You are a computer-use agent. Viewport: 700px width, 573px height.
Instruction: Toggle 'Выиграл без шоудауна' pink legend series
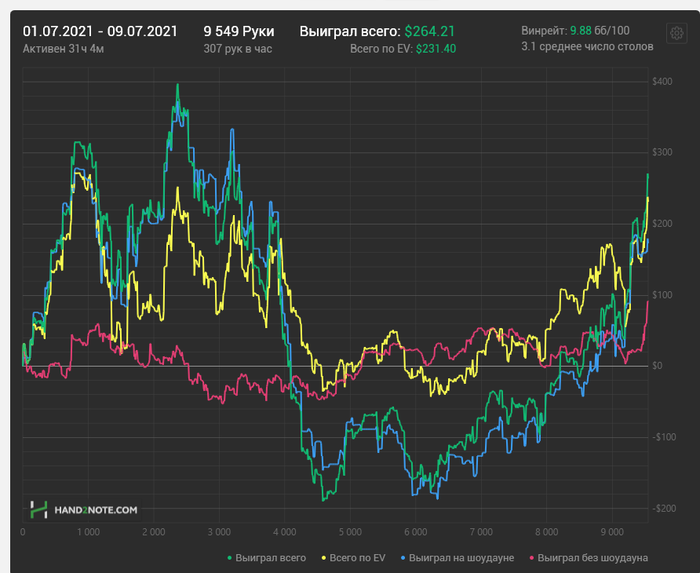tap(588, 558)
